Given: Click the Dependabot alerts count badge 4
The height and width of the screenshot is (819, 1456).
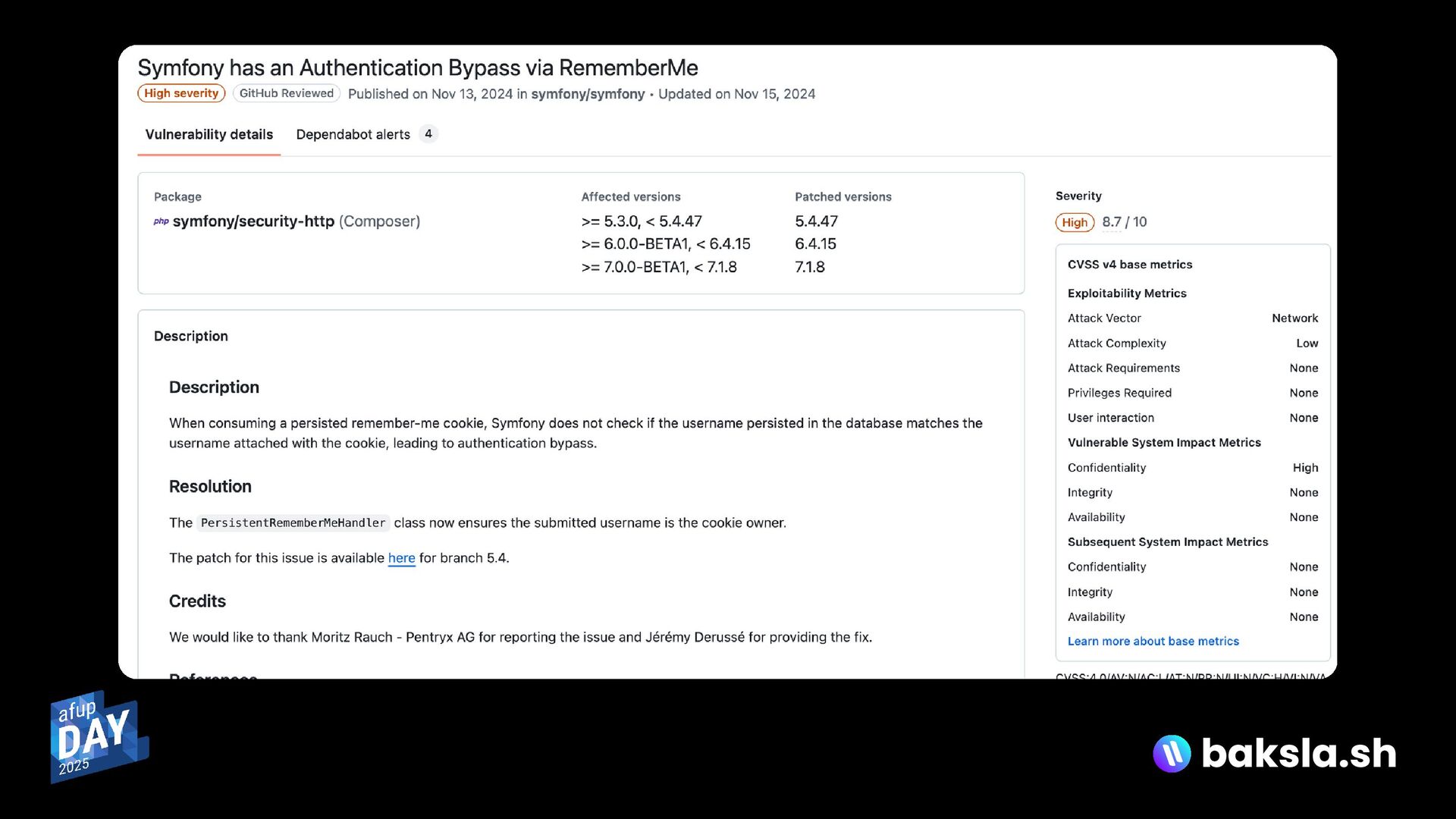Looking at the screenshot, I should [428, 134].
